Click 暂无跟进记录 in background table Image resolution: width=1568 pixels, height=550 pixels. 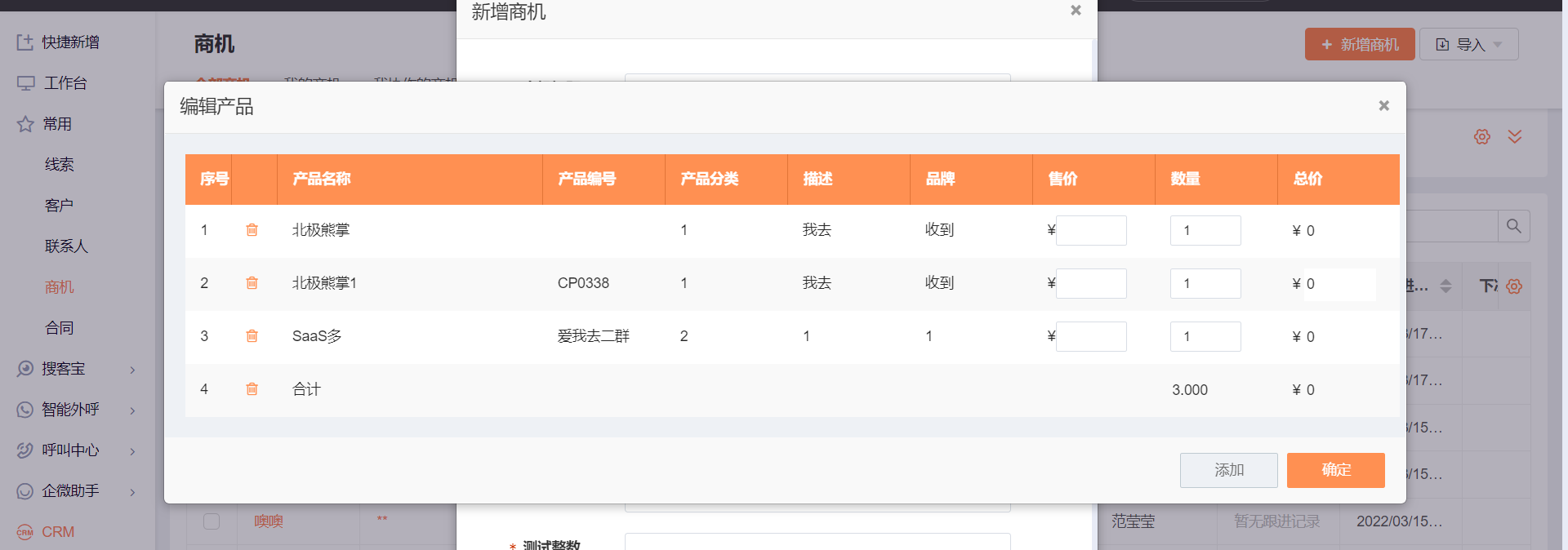(1277, 521)
